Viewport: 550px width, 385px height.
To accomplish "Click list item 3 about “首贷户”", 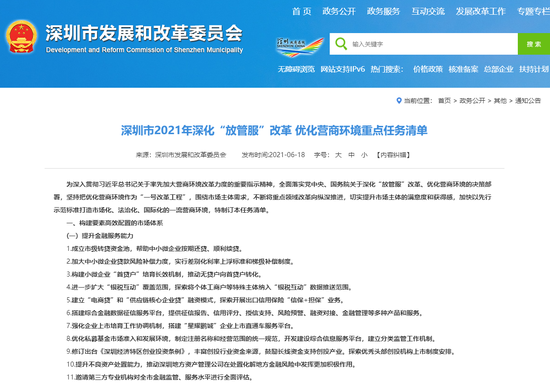I will [x=164, y=274].
